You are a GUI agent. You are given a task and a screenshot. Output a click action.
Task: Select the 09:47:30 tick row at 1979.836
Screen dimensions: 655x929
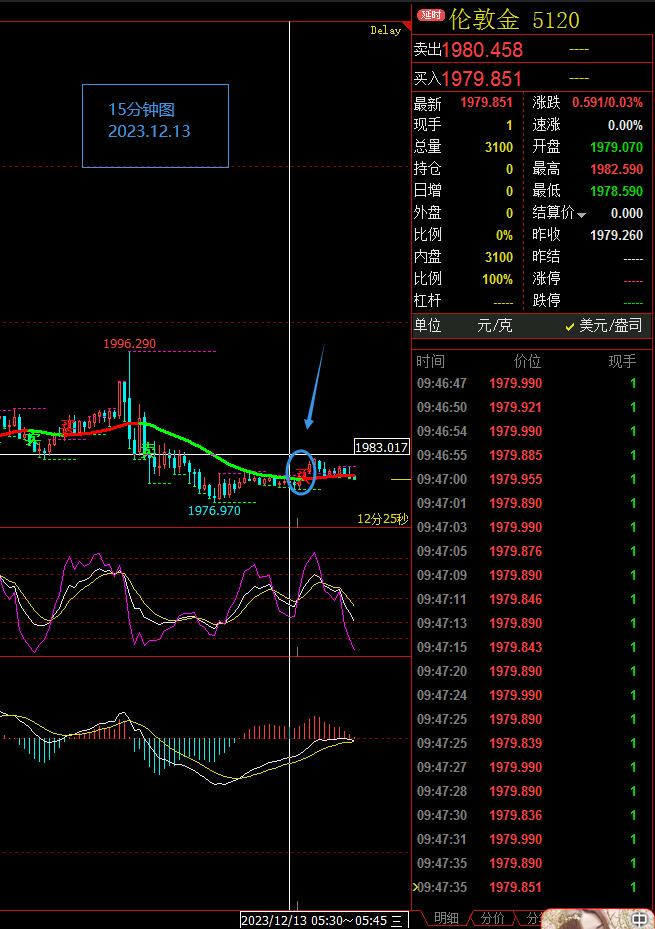(531, 815)
